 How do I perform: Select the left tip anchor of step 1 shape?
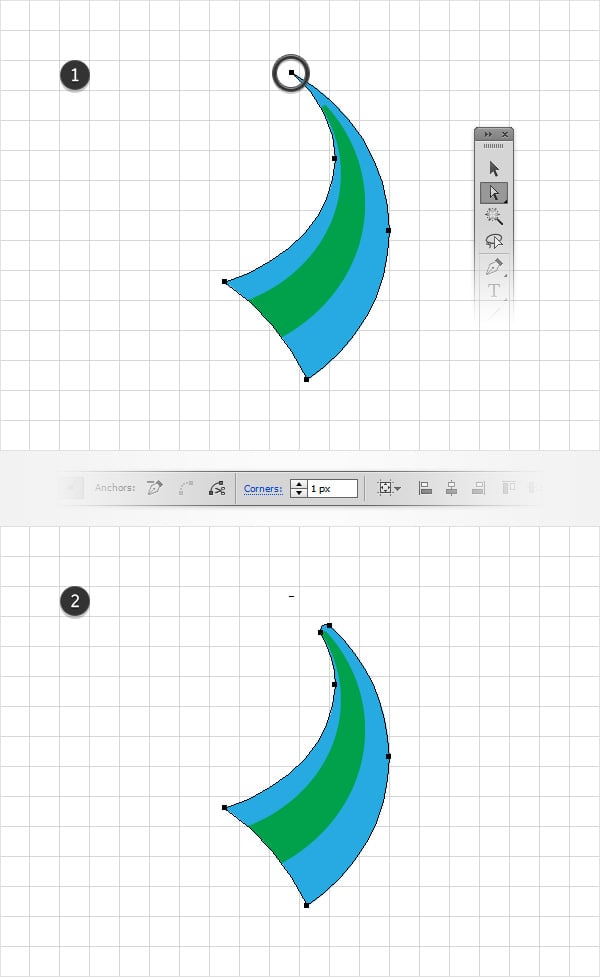[x=225, y=282]
